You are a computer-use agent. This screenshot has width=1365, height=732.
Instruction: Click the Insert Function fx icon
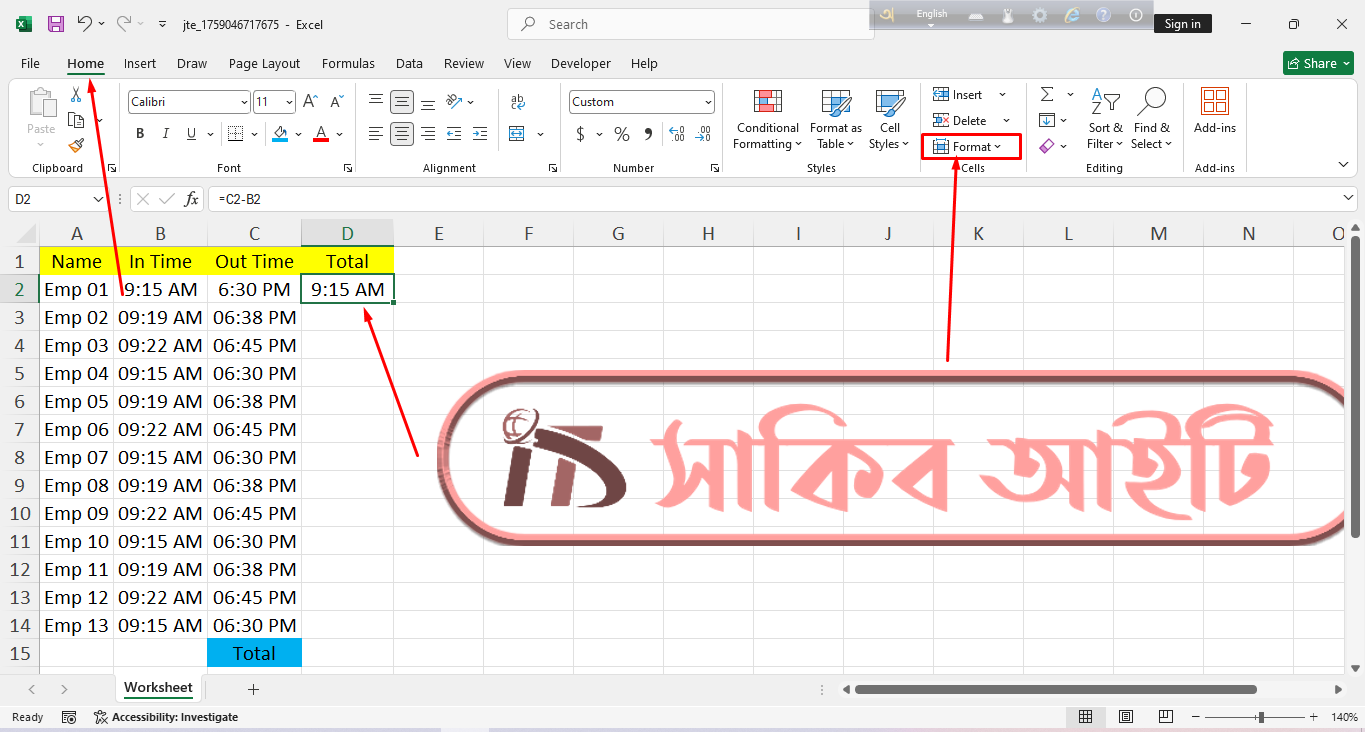coord(191,199)
